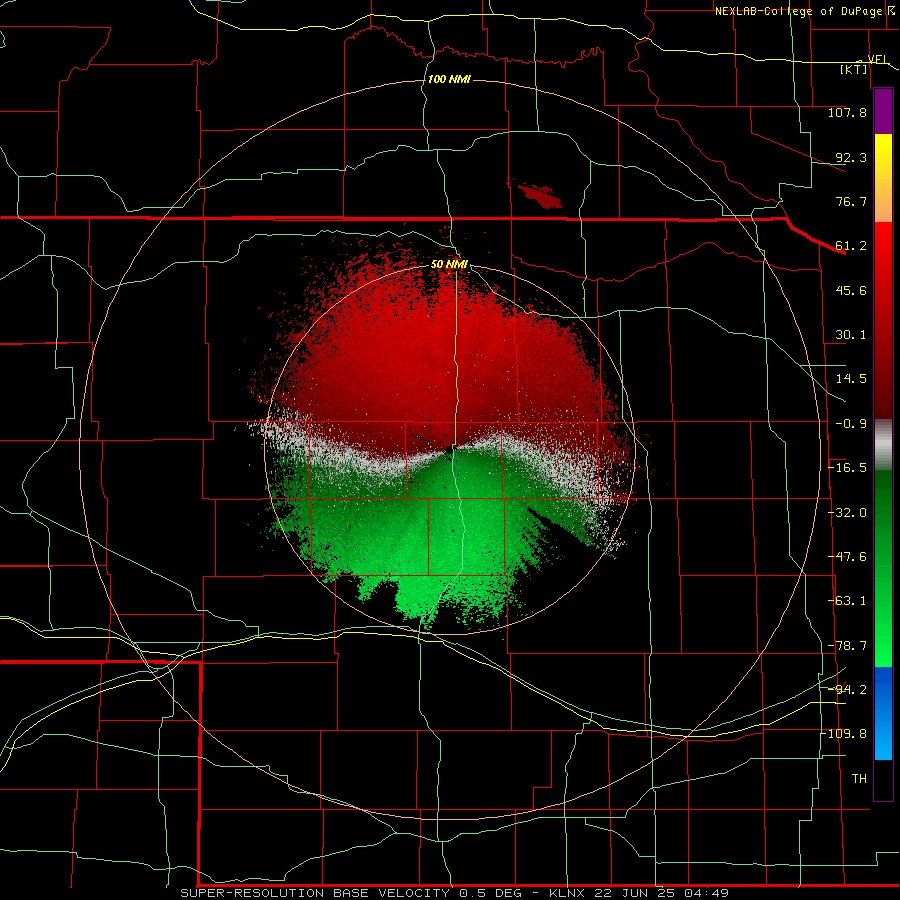Select the -32.0 scale value
Screen dimensions: 900x900
coord(847,513)
